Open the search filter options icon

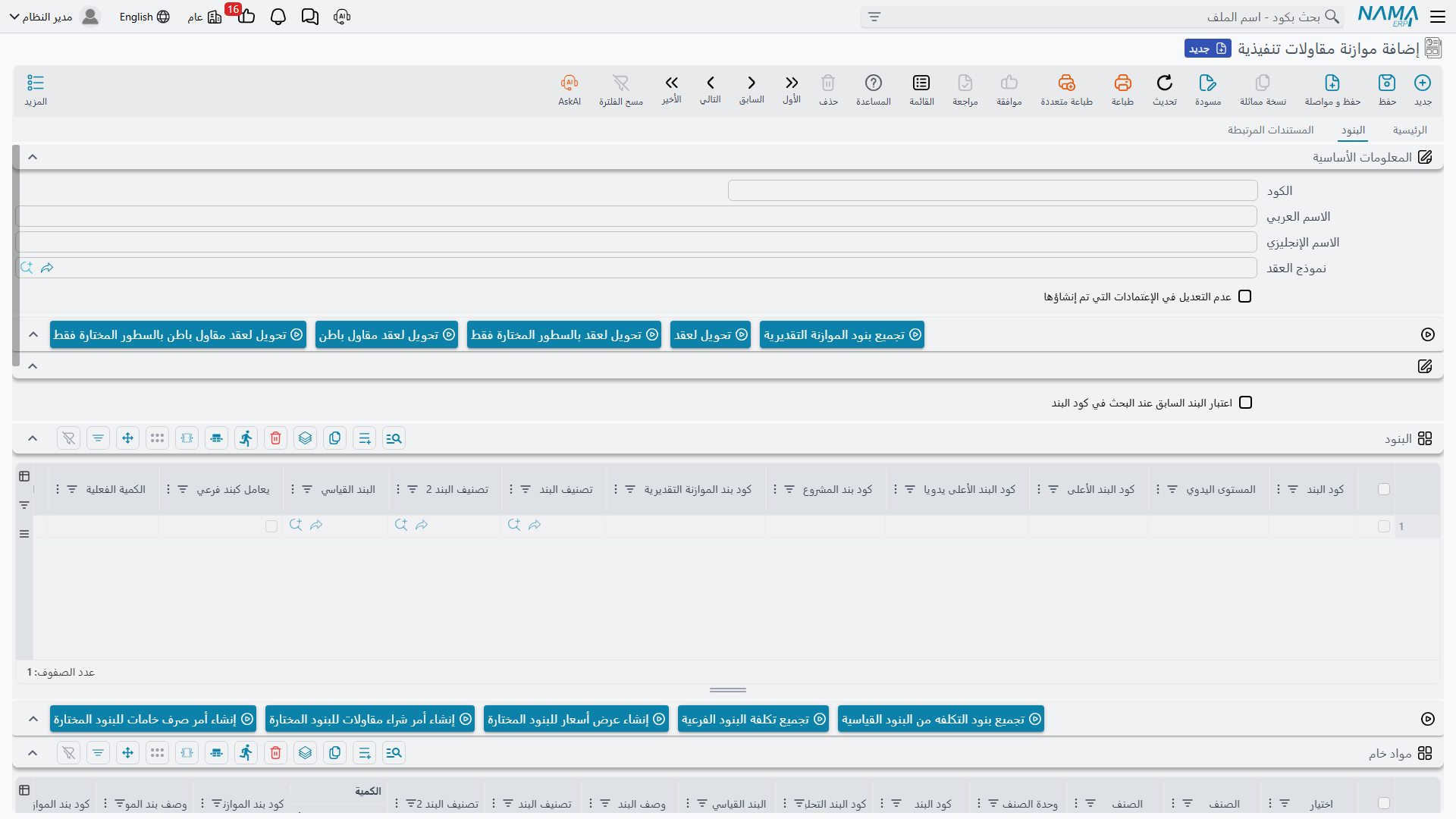pos(874,17)
